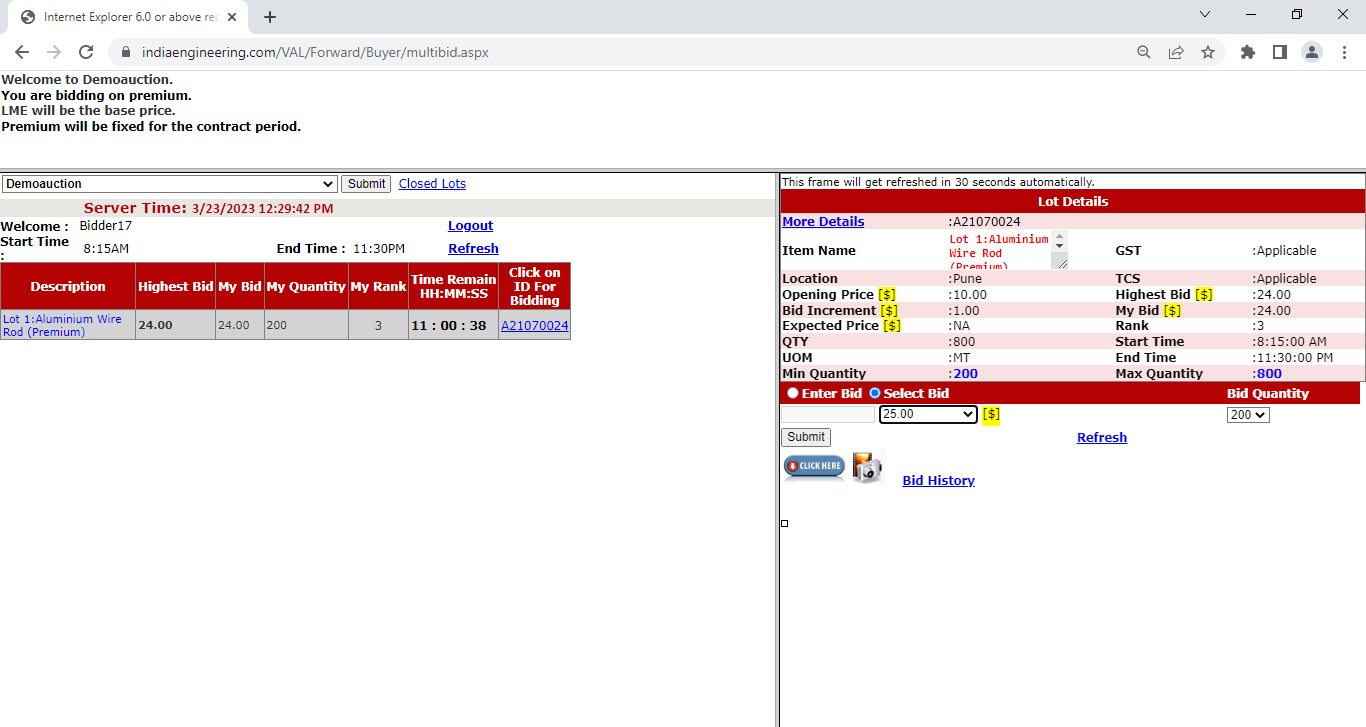Click the Logout link

(470, 226)
